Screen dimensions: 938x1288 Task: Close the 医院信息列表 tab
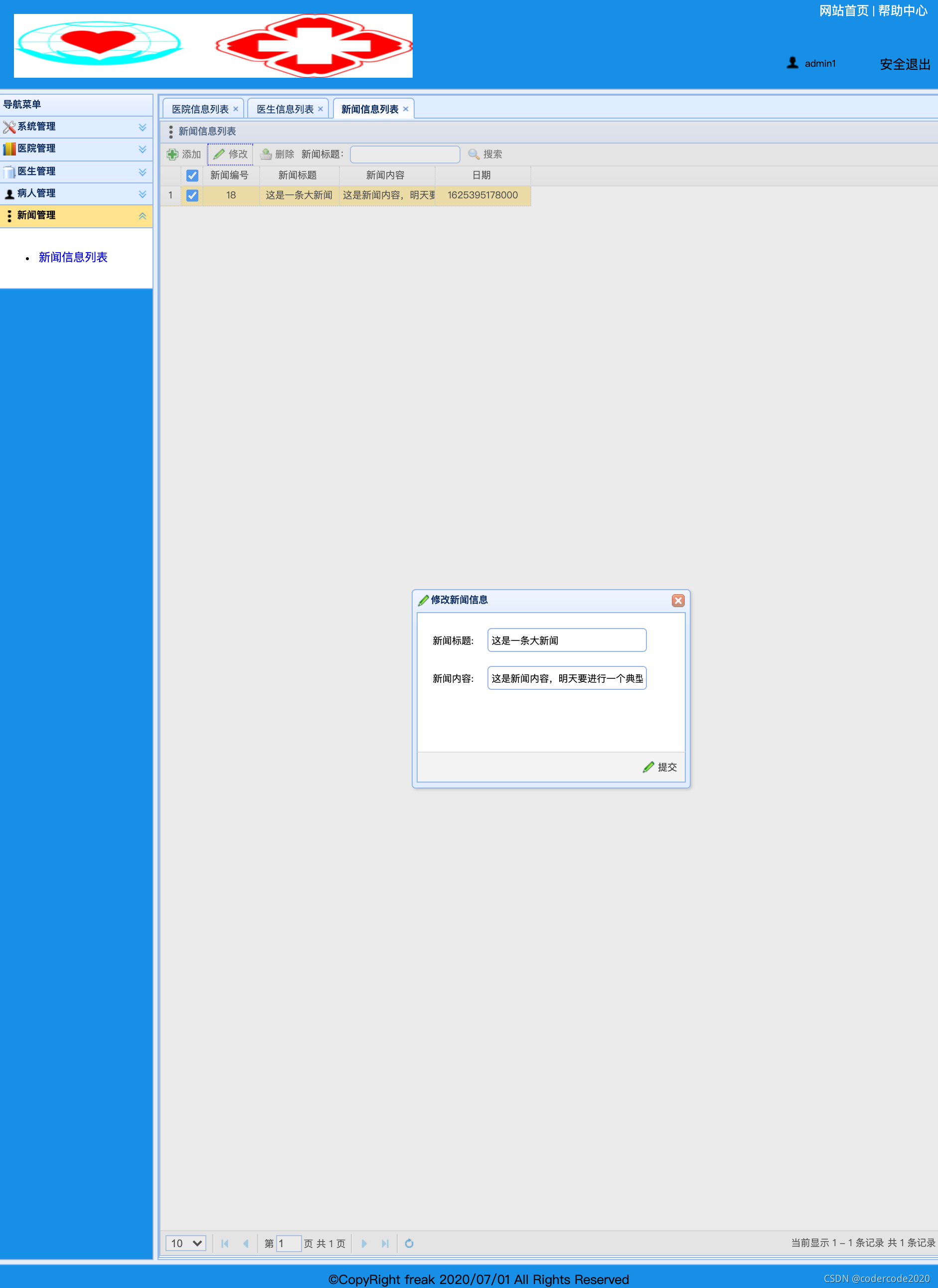[x=236, y=109]
